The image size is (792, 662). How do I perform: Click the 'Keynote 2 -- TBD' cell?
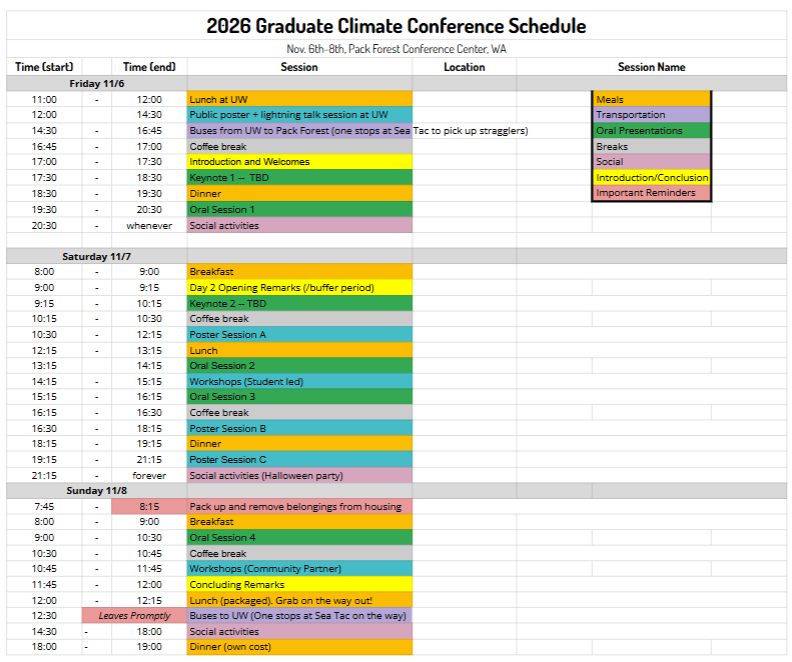click(x=300, y=303)
